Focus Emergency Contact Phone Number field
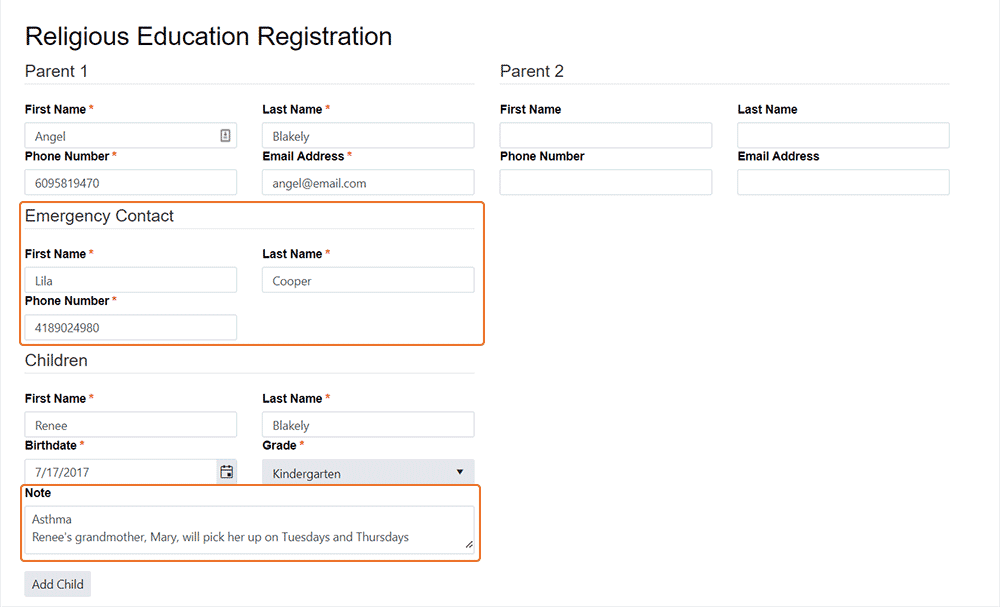The image size is (1000, 607). [131, 328]
